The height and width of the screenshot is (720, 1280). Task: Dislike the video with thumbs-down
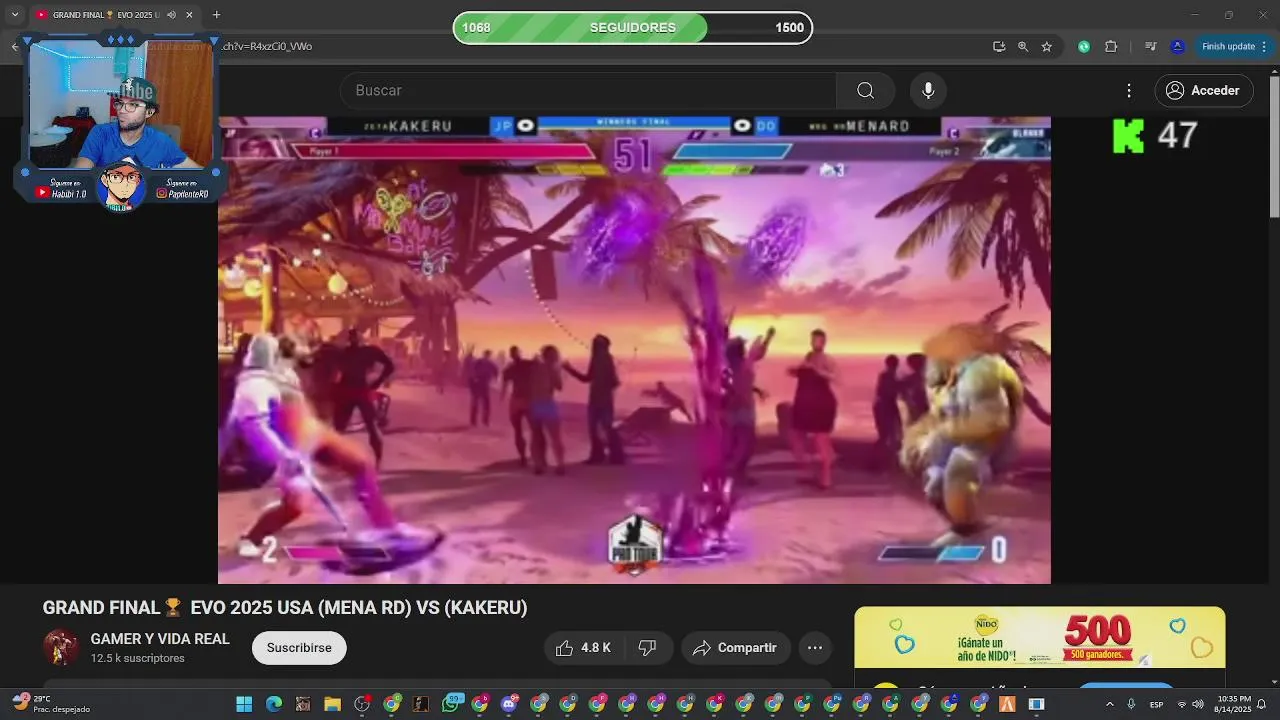click(x=647, y=648)
